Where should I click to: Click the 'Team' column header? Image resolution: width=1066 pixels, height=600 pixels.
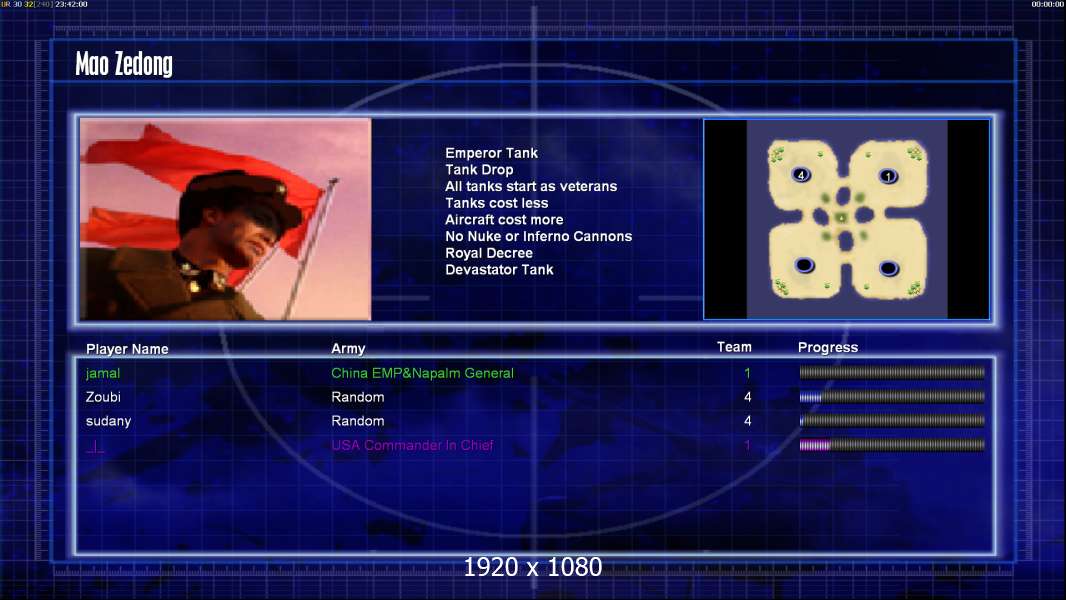coord(734,347)
